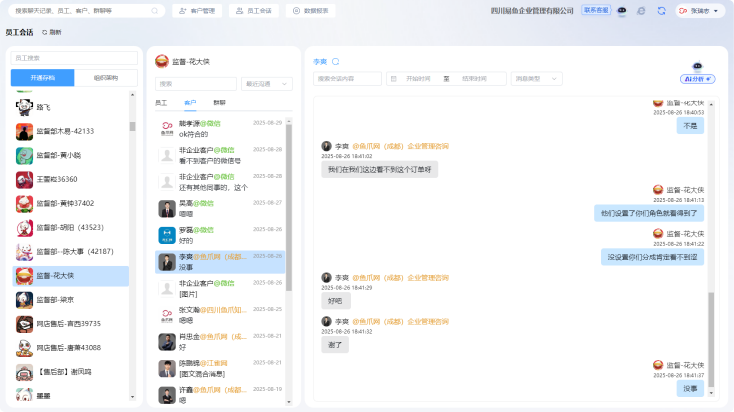Image resolution: width=734 pixels, height=412 pixels.
Task: Click the calendar icon in start time field
Action: click(393, 78)
